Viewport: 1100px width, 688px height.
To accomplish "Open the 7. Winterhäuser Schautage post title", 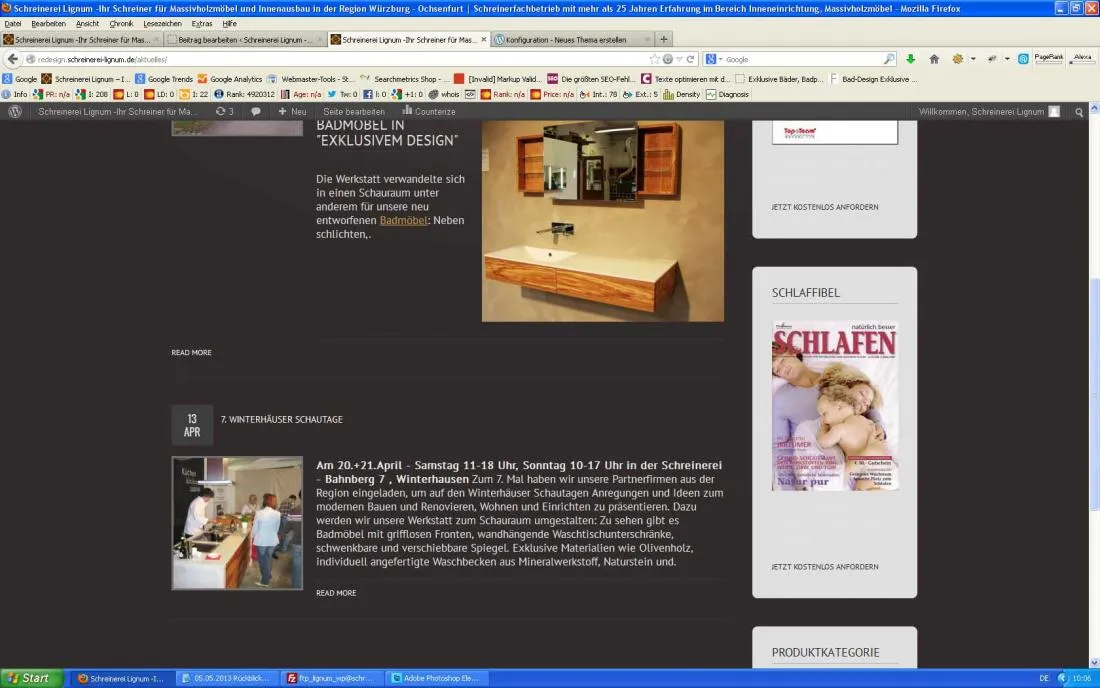I will [282, 419].
